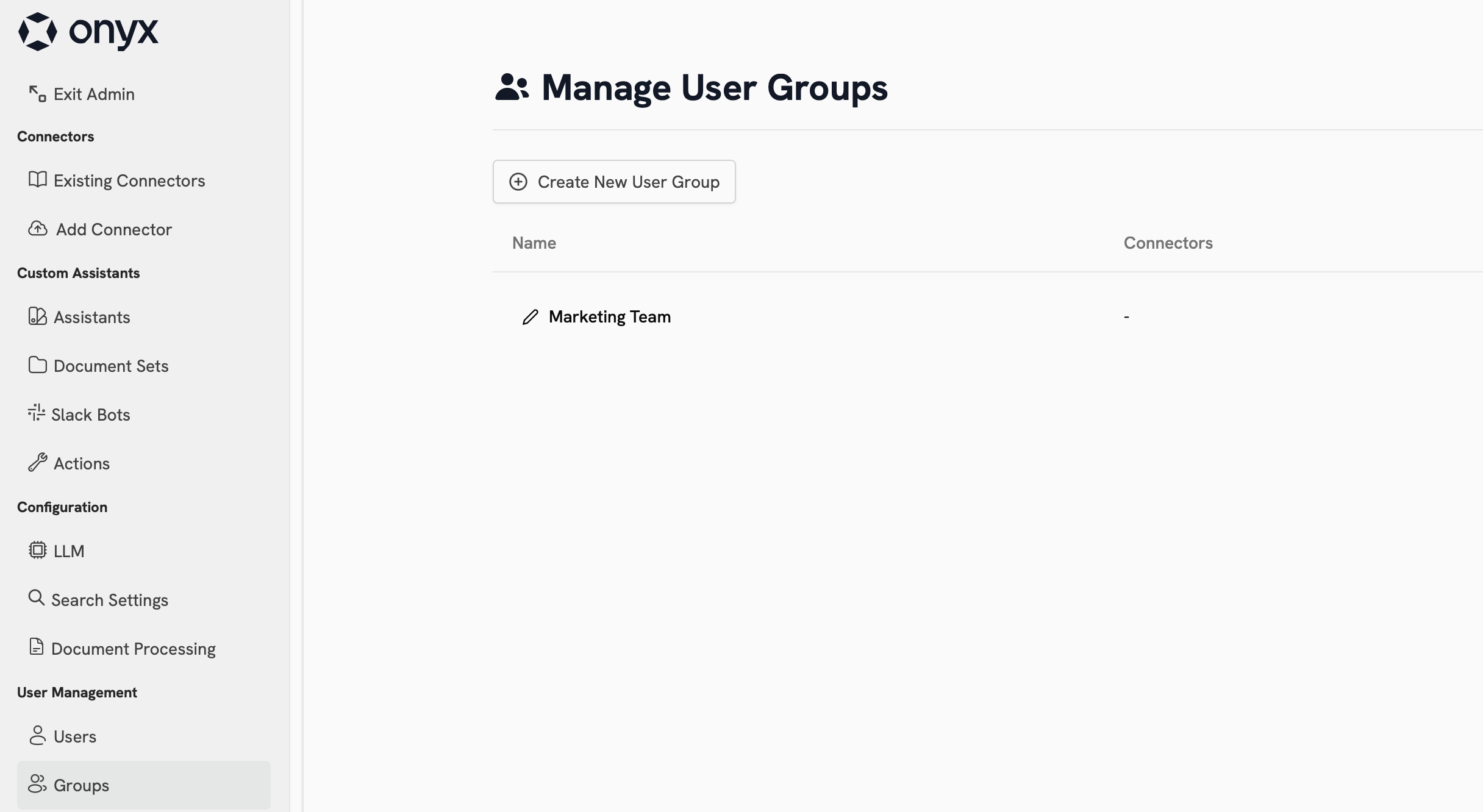Click the LLM chip icon
1483x812 pixels.
[37, 550]
